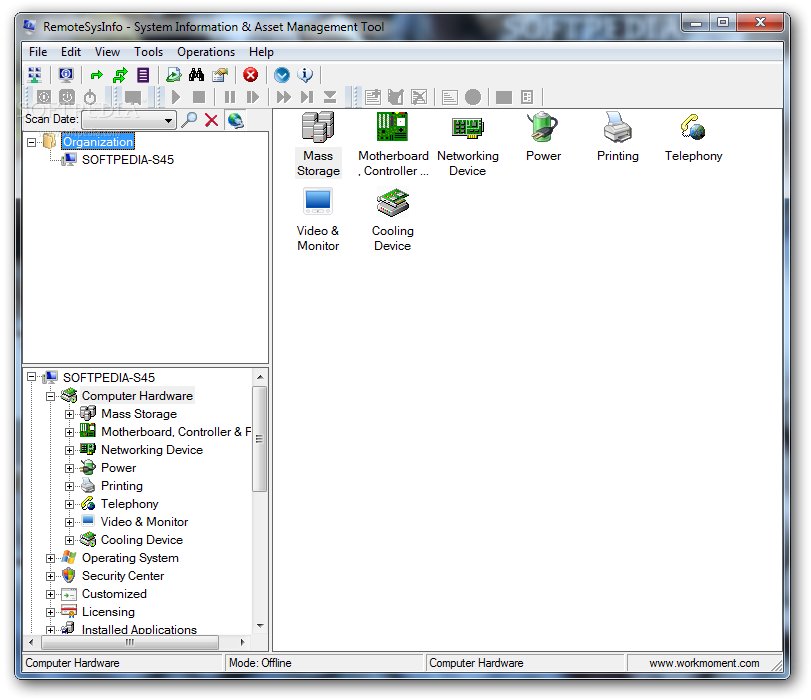Open the View menu
Viewport: 811px width, 700px height.
(x=107, y=52)
